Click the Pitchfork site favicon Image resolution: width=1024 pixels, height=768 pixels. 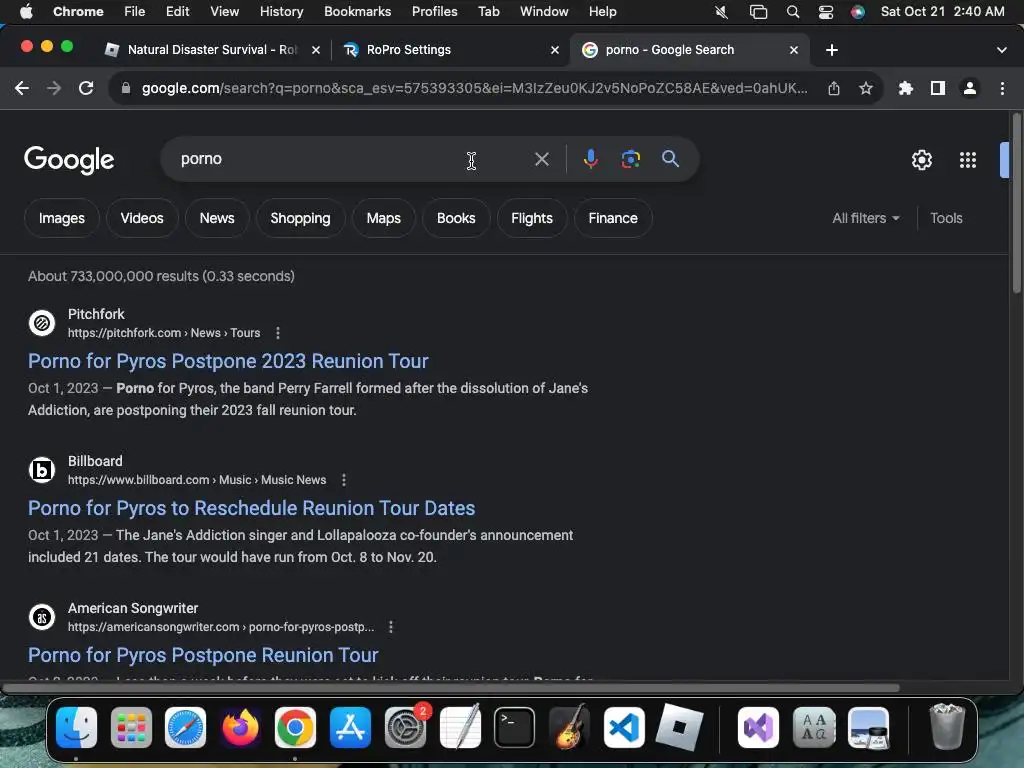[x=42, y=323]
